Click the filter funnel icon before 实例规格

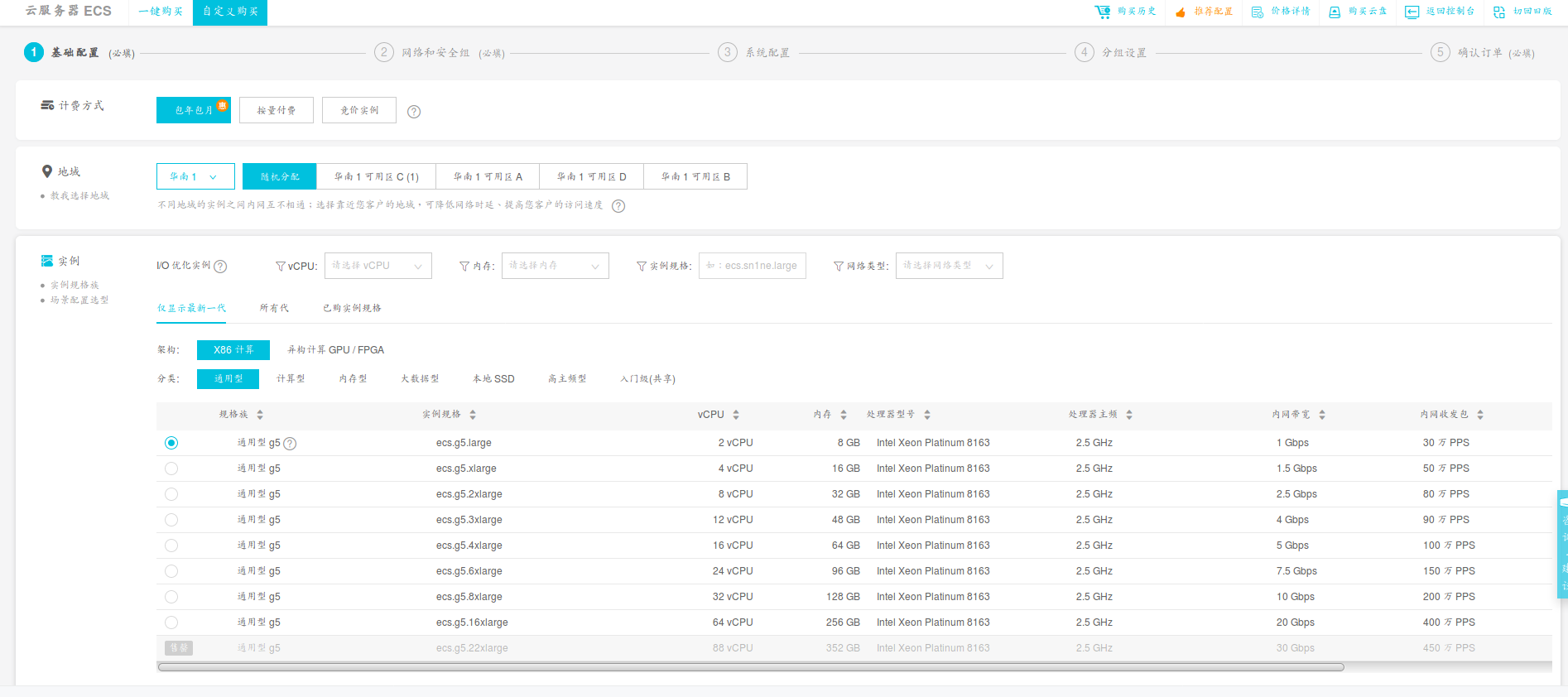point(642,267)
